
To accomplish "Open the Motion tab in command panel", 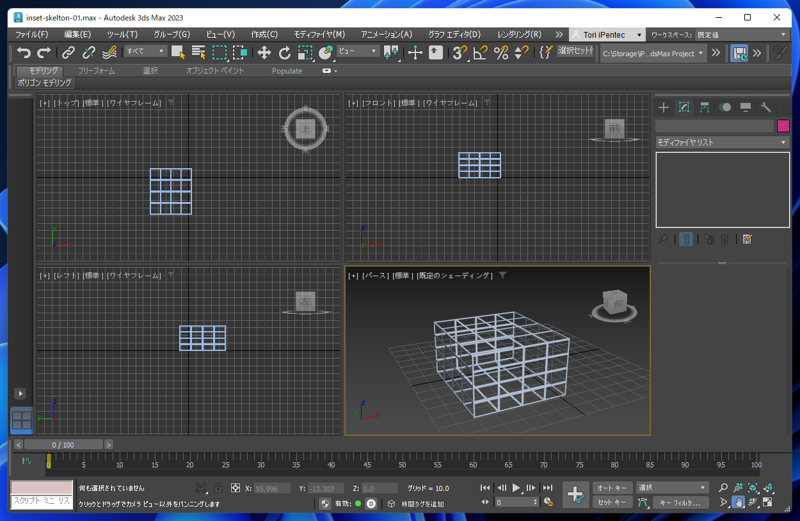I will (x=725, y=107).
